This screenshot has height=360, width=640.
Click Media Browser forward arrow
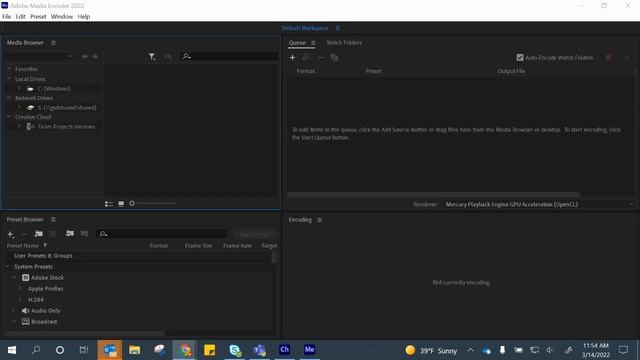pyautogui.click(x=95, y=56)
